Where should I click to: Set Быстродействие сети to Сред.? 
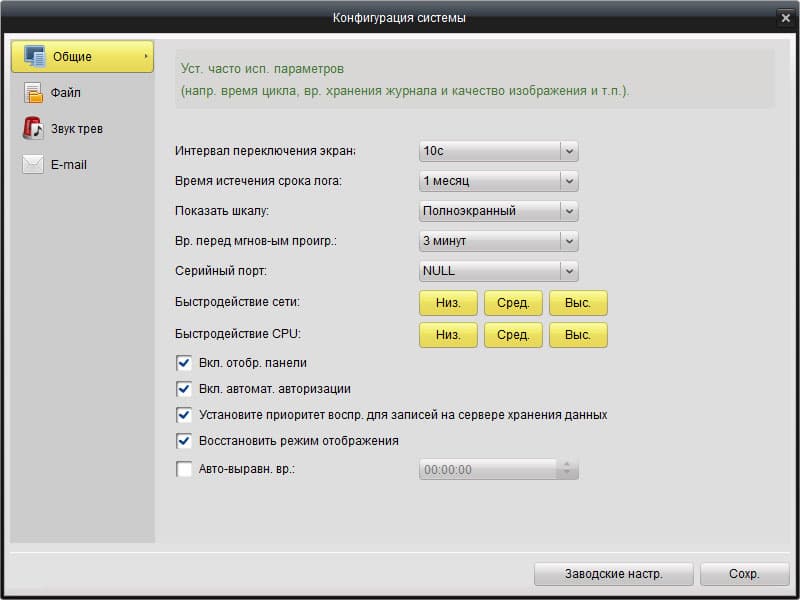[513, 303]
